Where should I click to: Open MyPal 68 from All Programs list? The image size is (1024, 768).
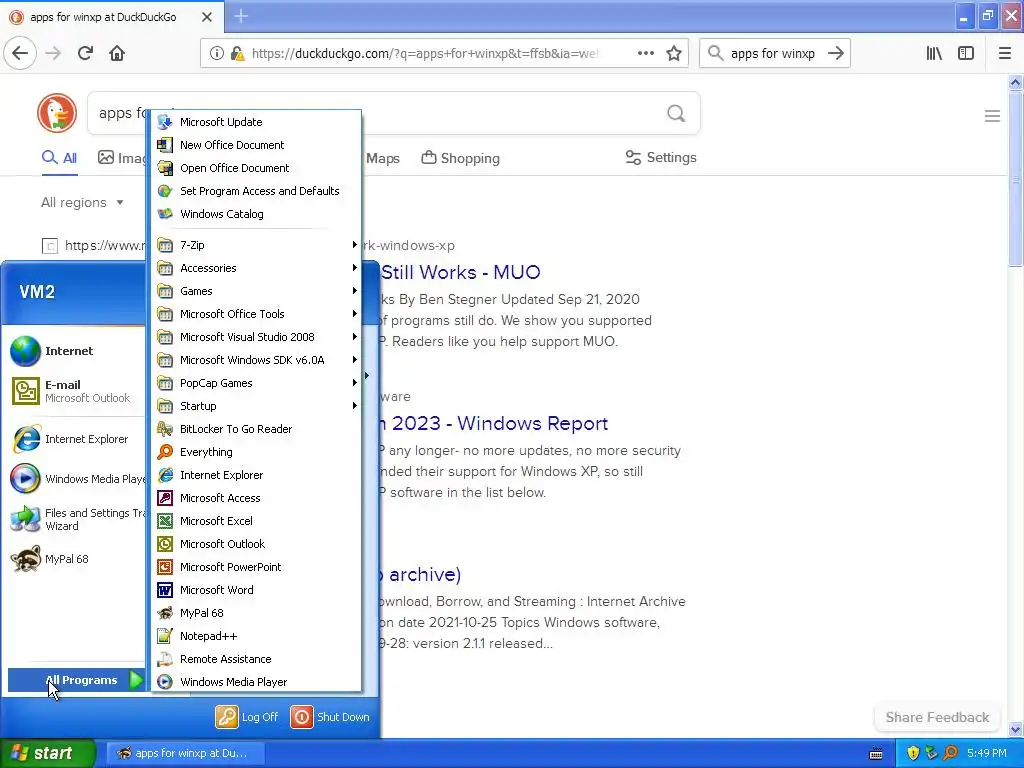[256, 613]
